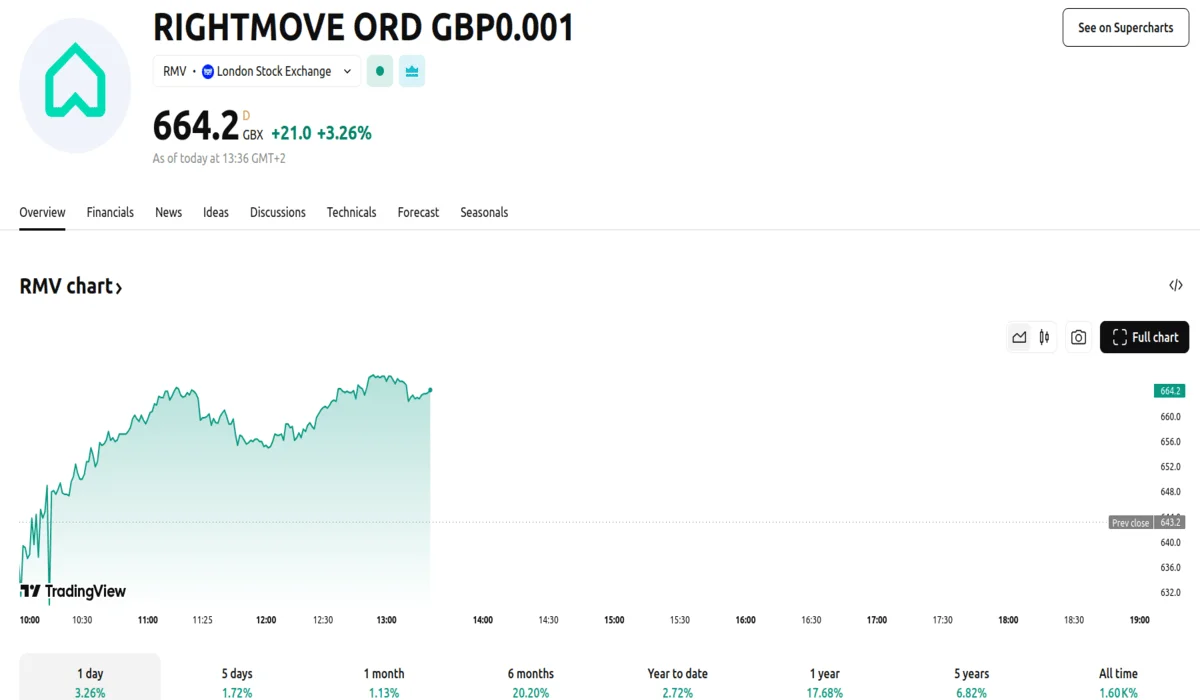Click the TradingView logo on chart

click(74, 591)
